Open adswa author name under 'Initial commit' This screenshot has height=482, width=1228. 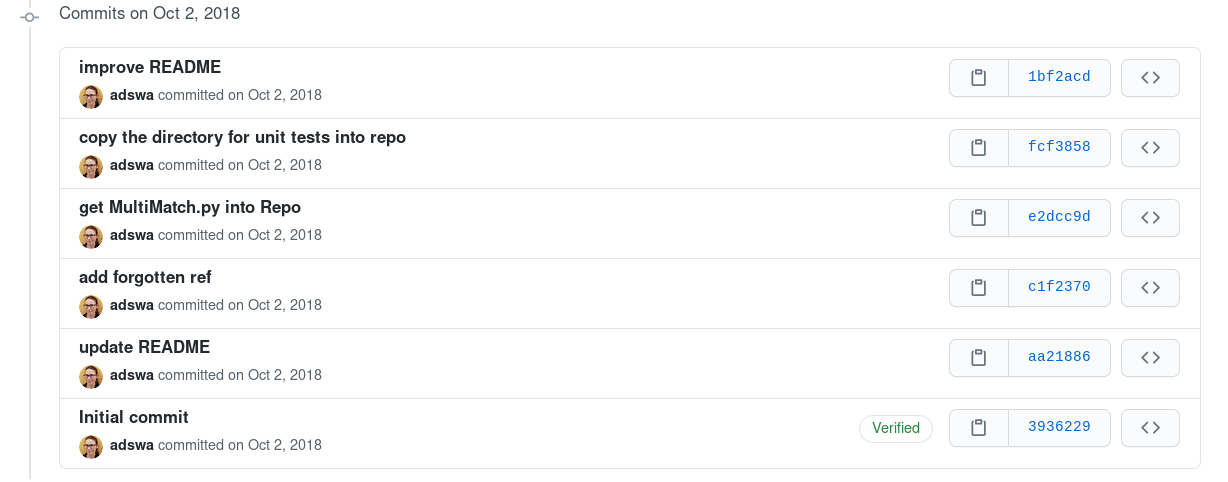[x=132, y=445]
